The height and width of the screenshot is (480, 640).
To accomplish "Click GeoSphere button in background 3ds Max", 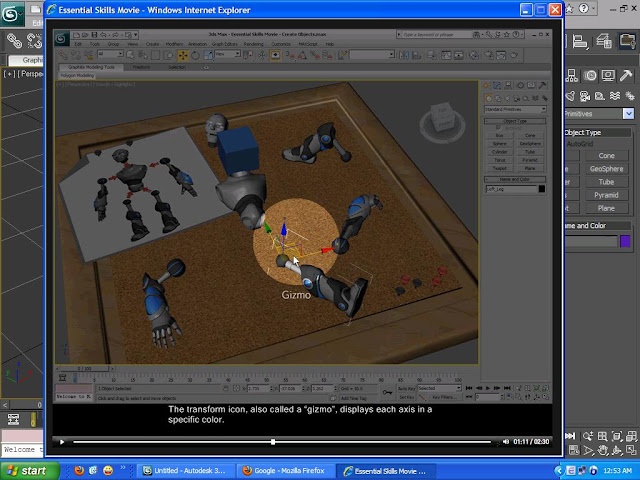I will [x=606, y=169].
